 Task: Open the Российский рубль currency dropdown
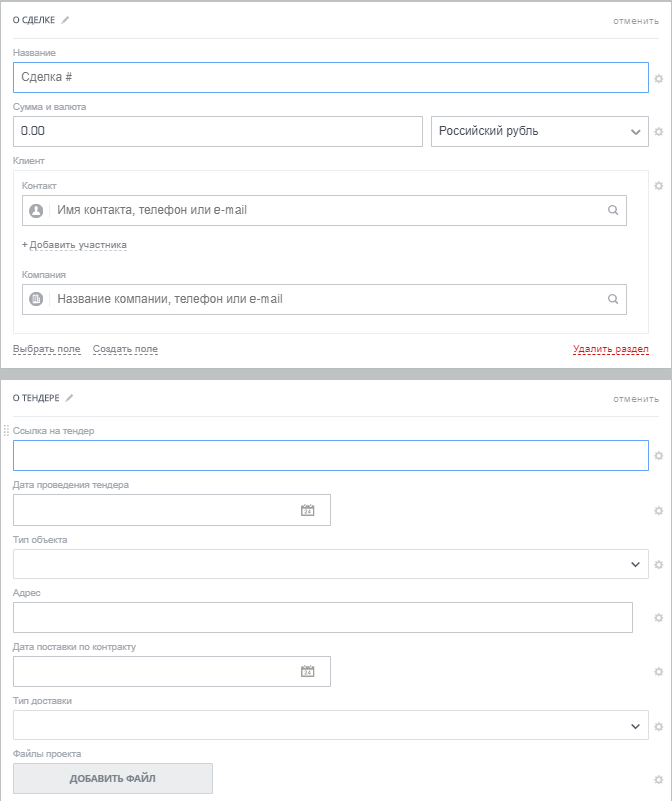coord(540,131)
